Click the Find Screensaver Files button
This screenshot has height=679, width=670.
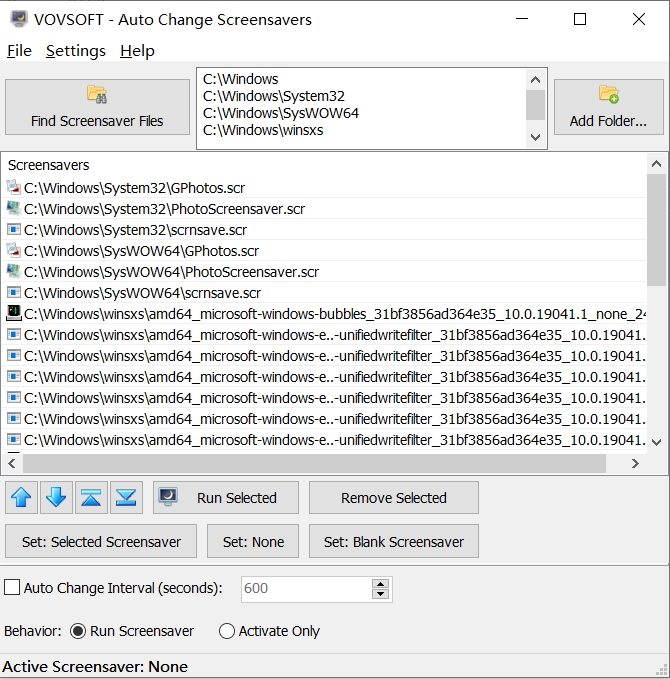97,107
